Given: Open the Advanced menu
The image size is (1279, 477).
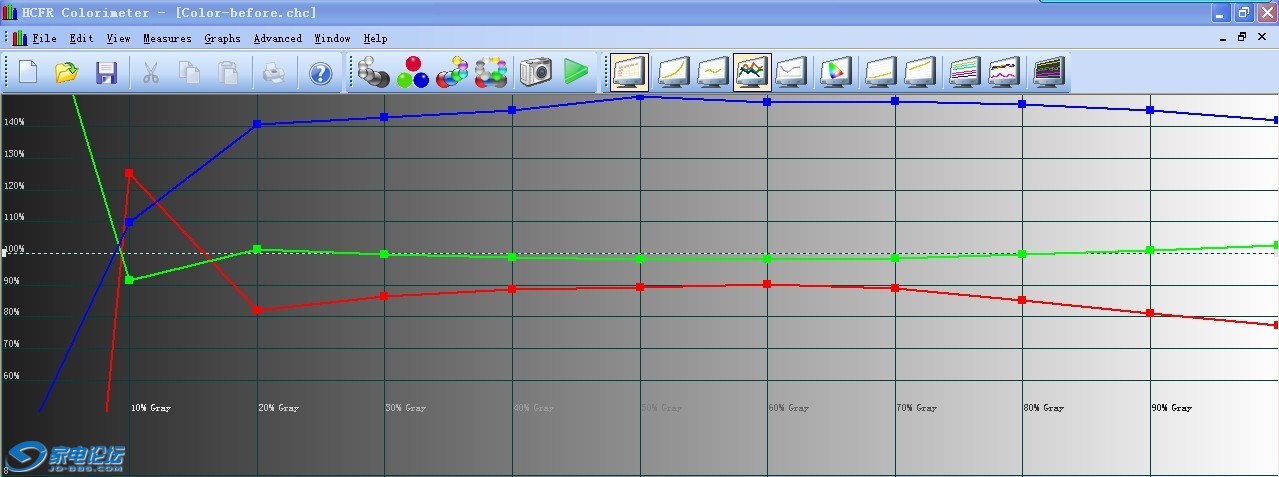Looking at the screenshot, I should click(277, 38).
